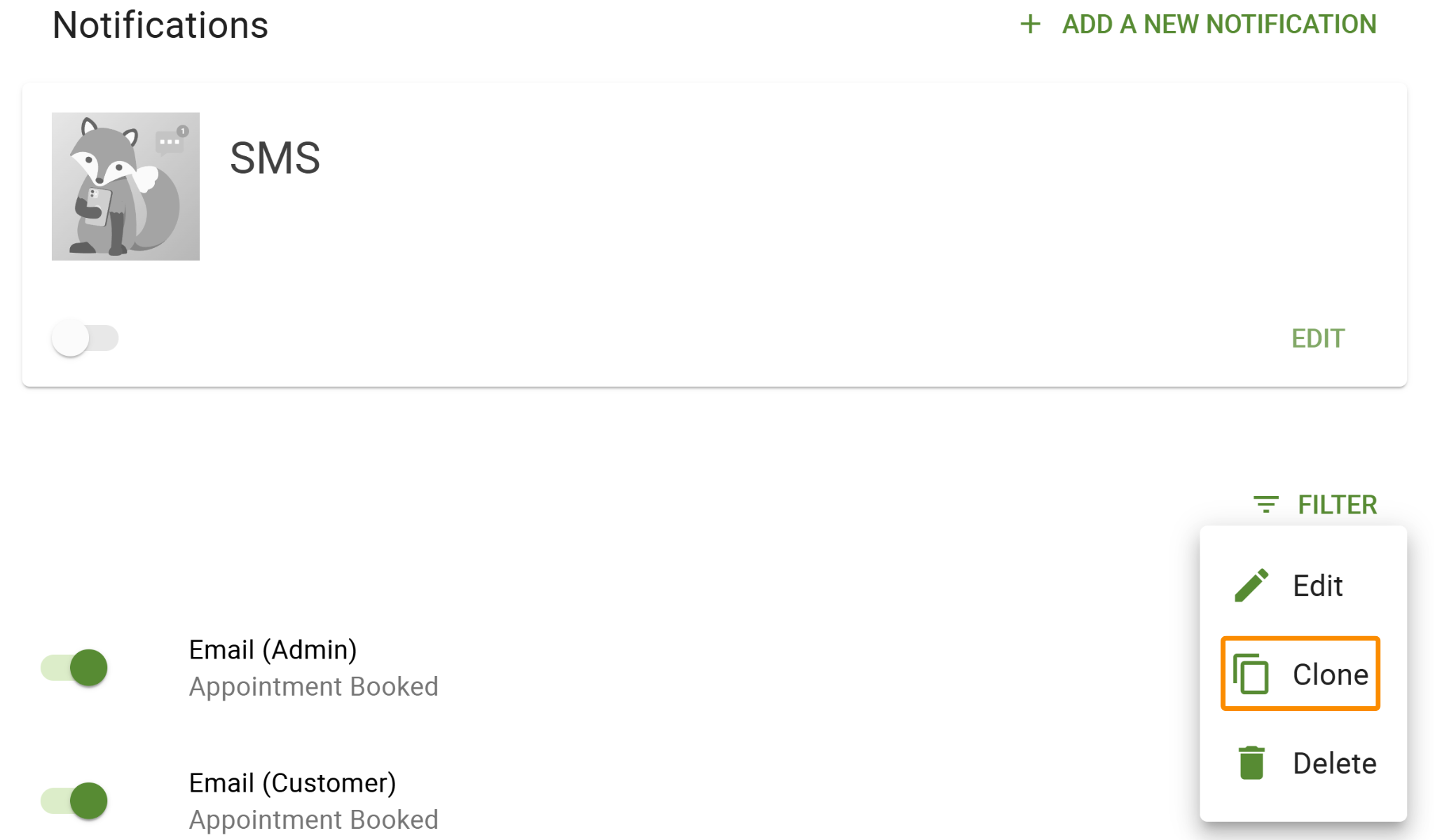Click the Notifications page heading
Viewport: 1435px width, 840px height.
[160, 25]
